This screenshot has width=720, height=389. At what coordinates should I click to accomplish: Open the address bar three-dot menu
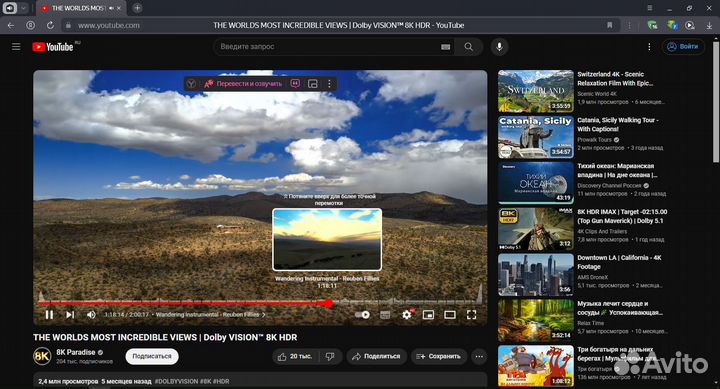click(x=629, y=25)
